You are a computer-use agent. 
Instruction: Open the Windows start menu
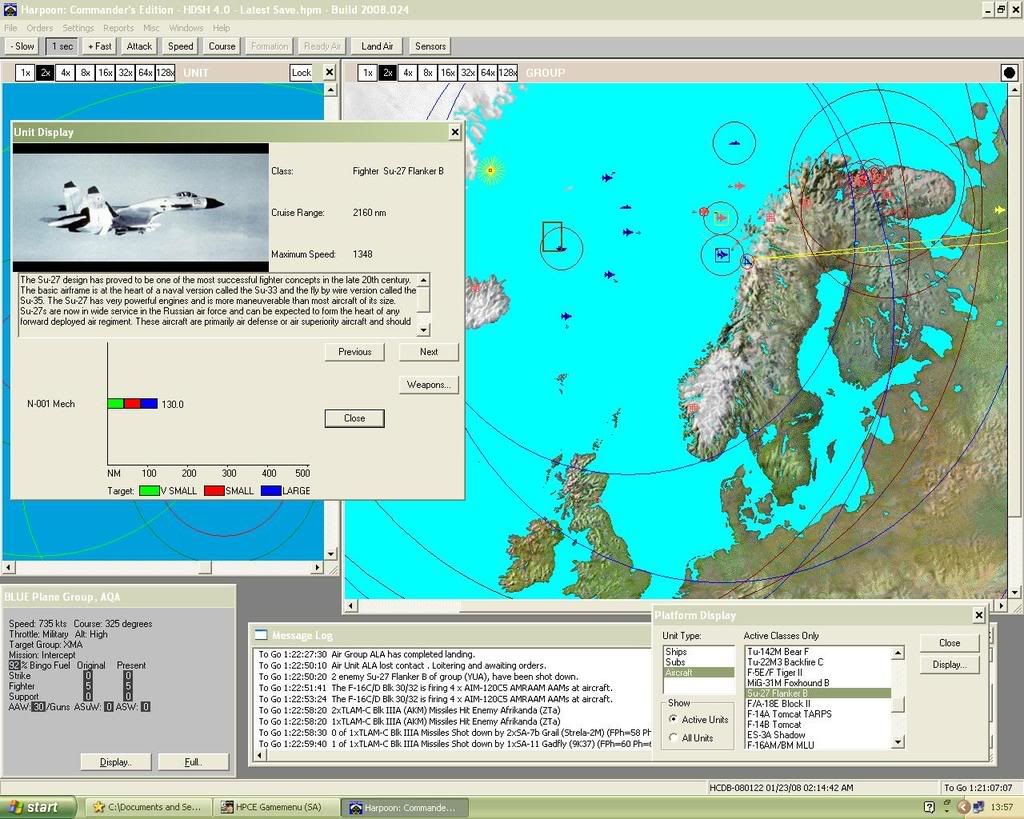coord(39,807)
